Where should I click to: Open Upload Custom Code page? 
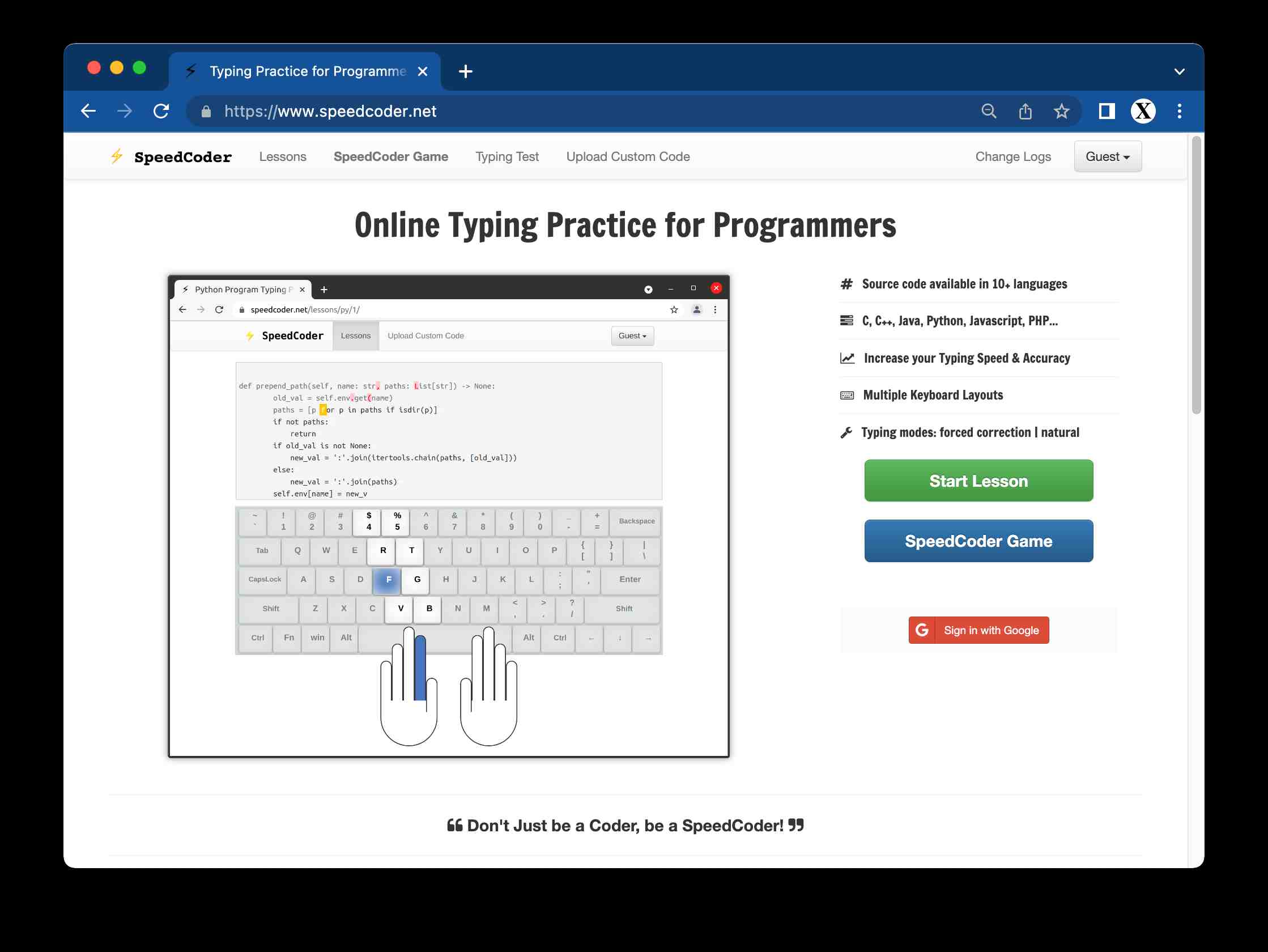[x=628, y=156]
